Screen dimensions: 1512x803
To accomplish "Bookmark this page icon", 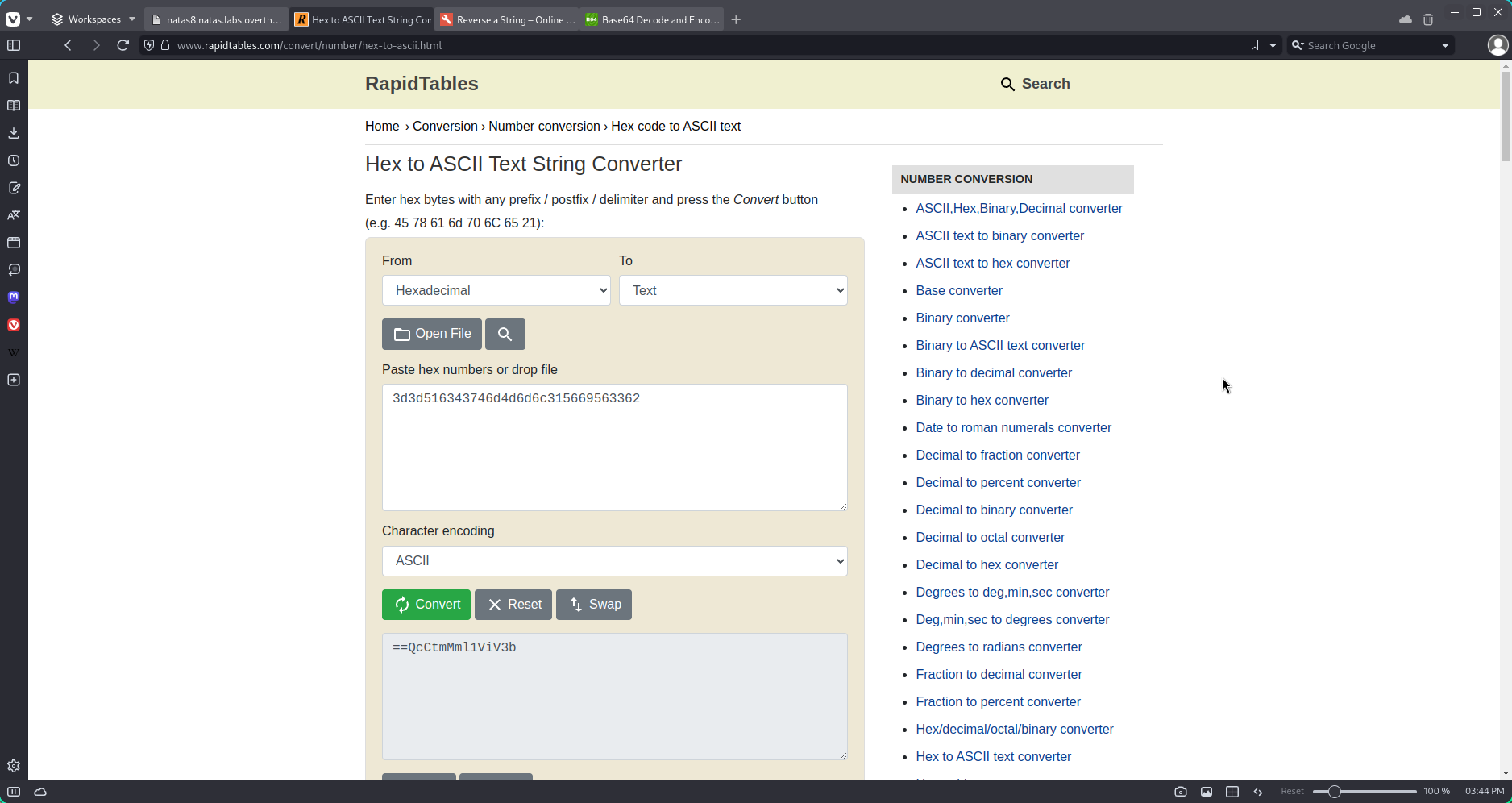I will click(1255, 45).
